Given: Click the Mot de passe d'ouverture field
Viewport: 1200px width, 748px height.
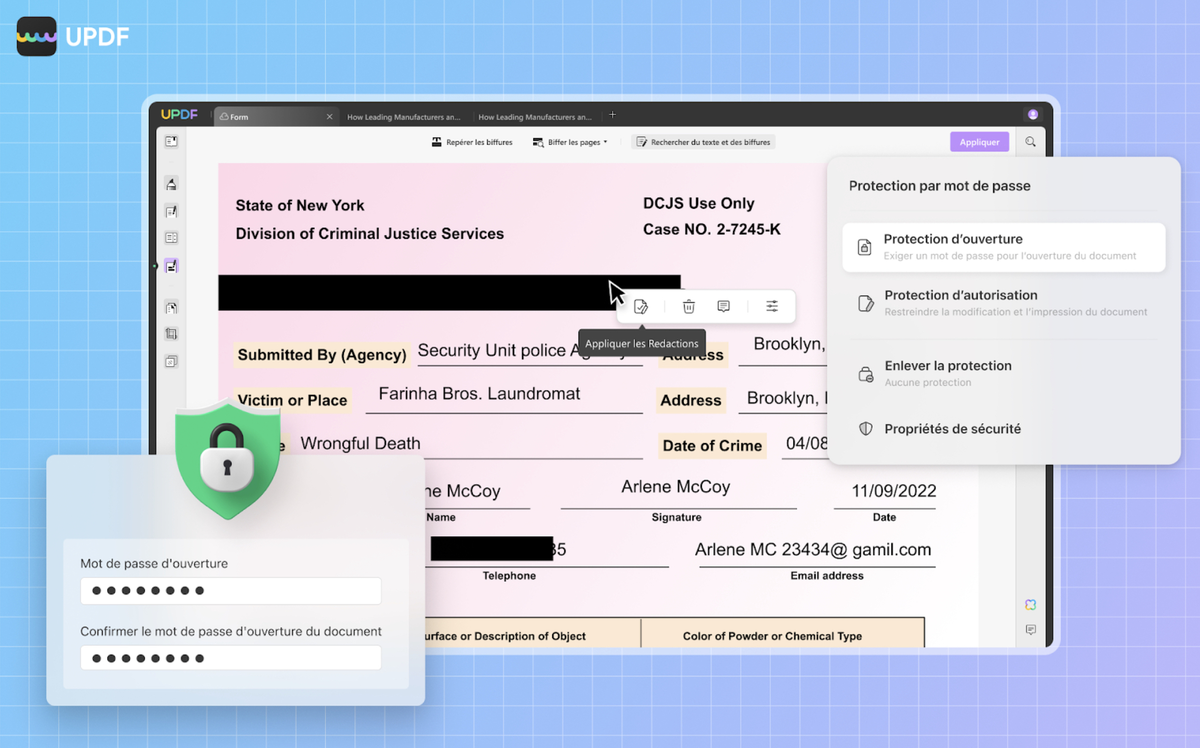Looking at the screenshot, I should (x=230, y=591).
